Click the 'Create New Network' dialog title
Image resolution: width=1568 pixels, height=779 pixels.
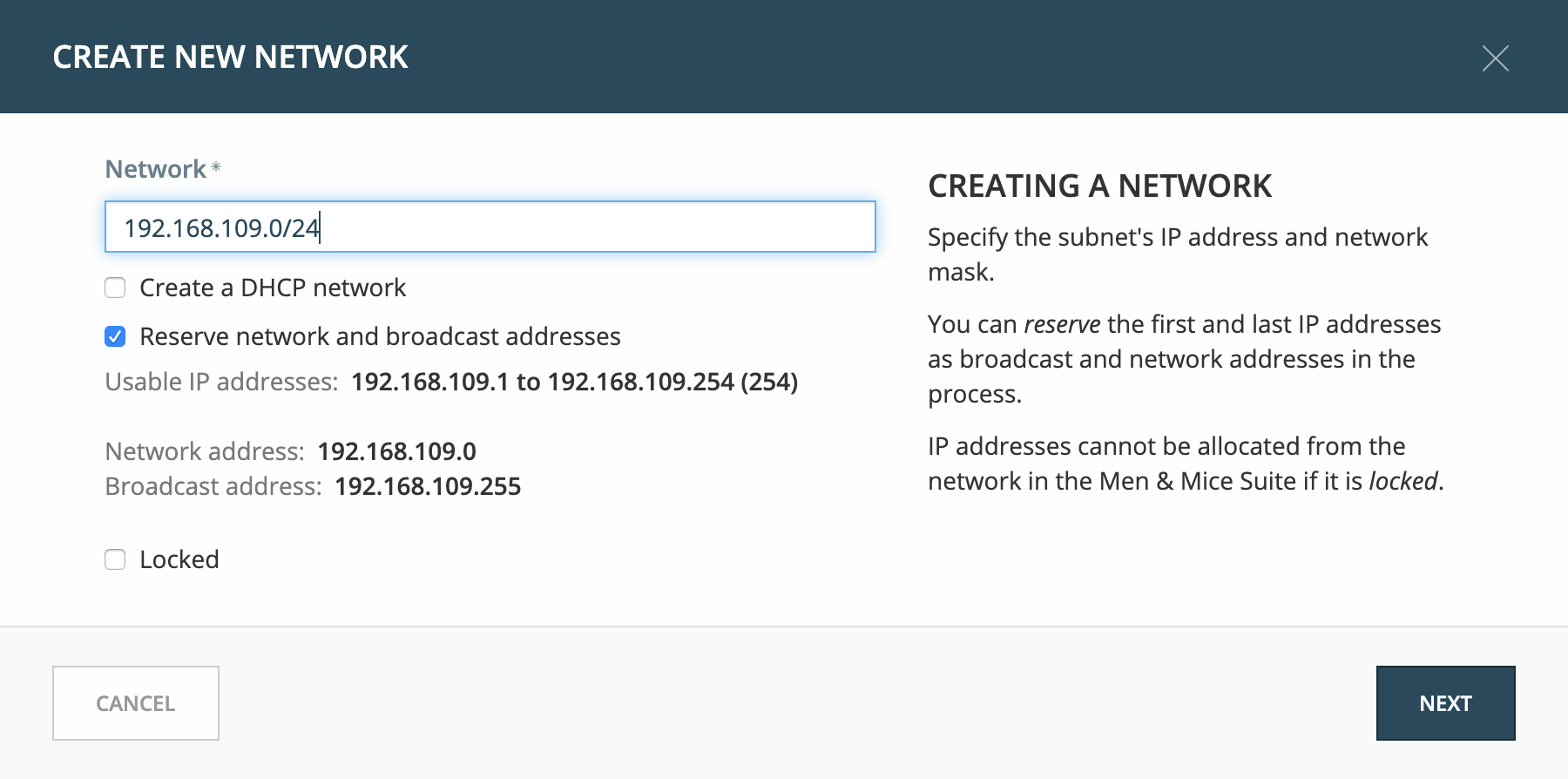230,58
